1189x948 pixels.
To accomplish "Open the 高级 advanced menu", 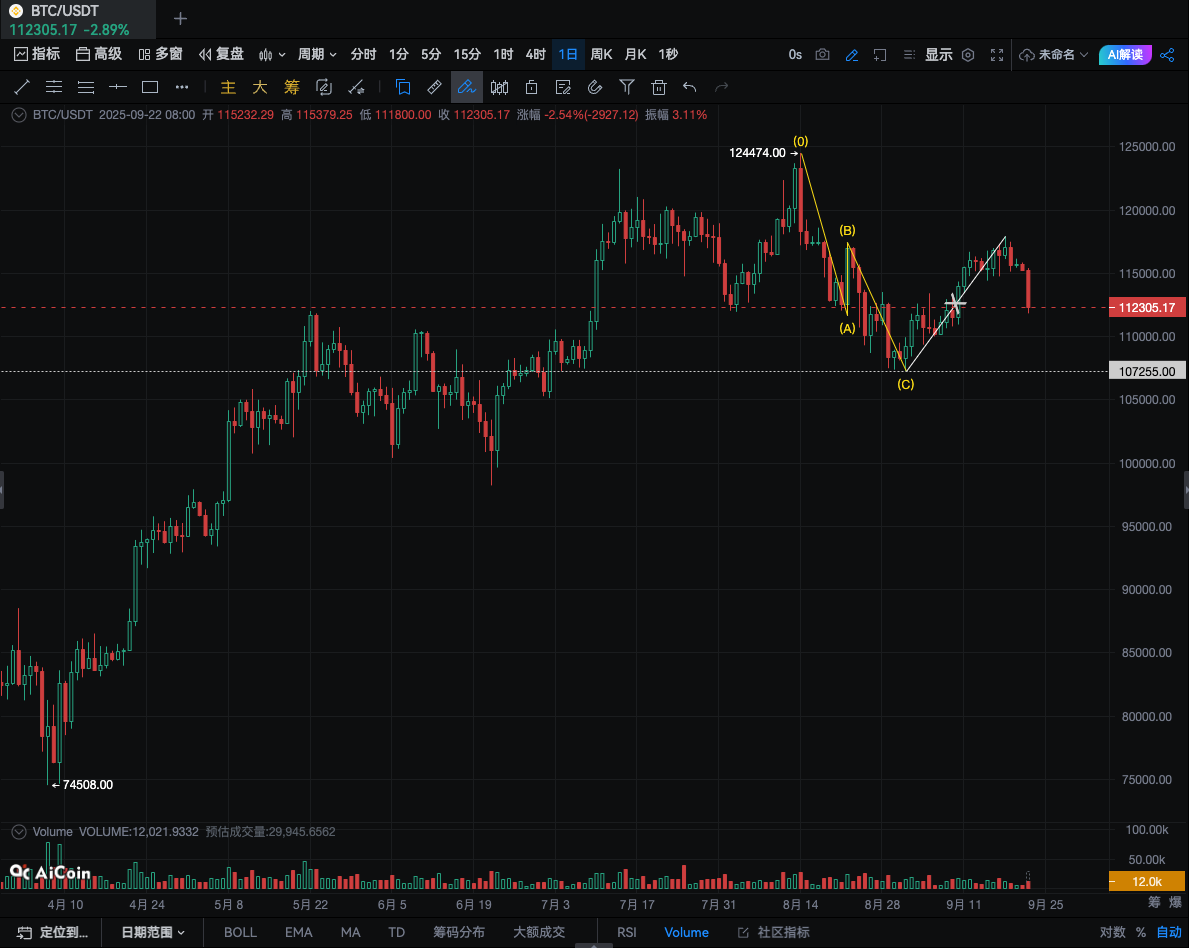I will pos(99,54).
